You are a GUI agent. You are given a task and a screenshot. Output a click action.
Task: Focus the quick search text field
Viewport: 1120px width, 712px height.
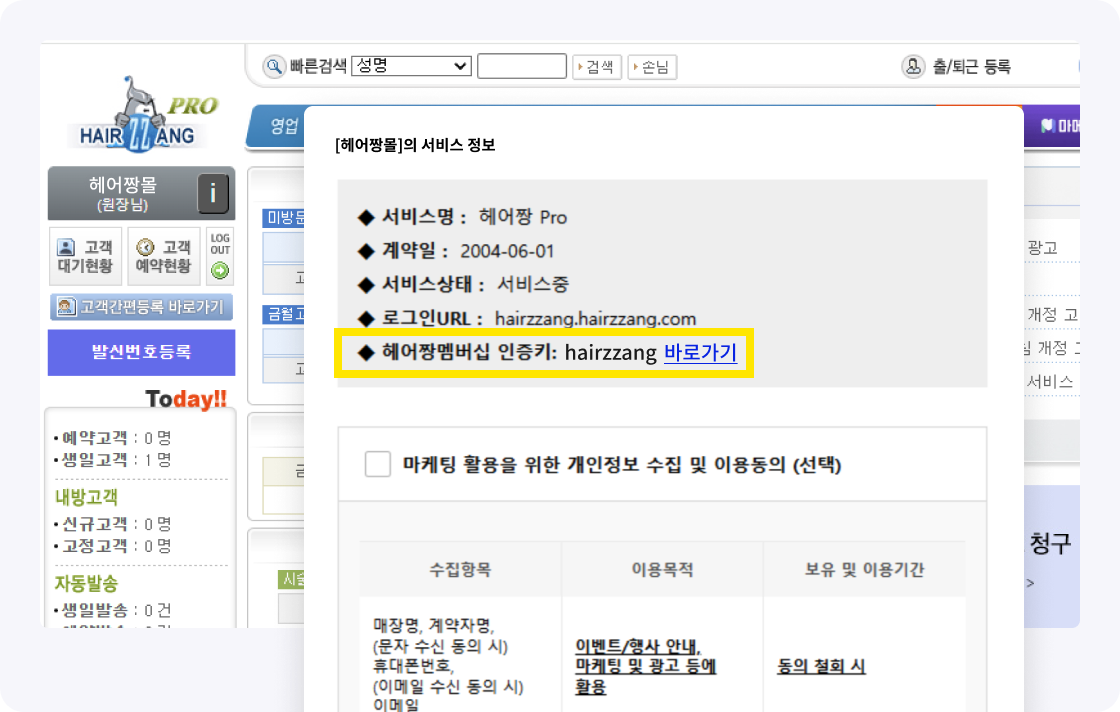(x=521, y=66)
